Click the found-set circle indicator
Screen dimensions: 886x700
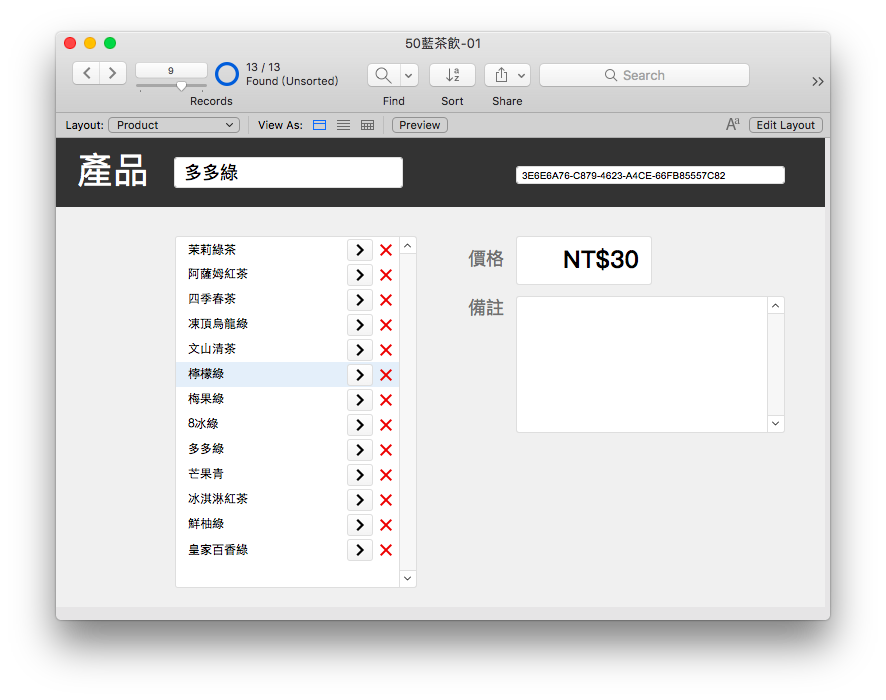point(227,74)
